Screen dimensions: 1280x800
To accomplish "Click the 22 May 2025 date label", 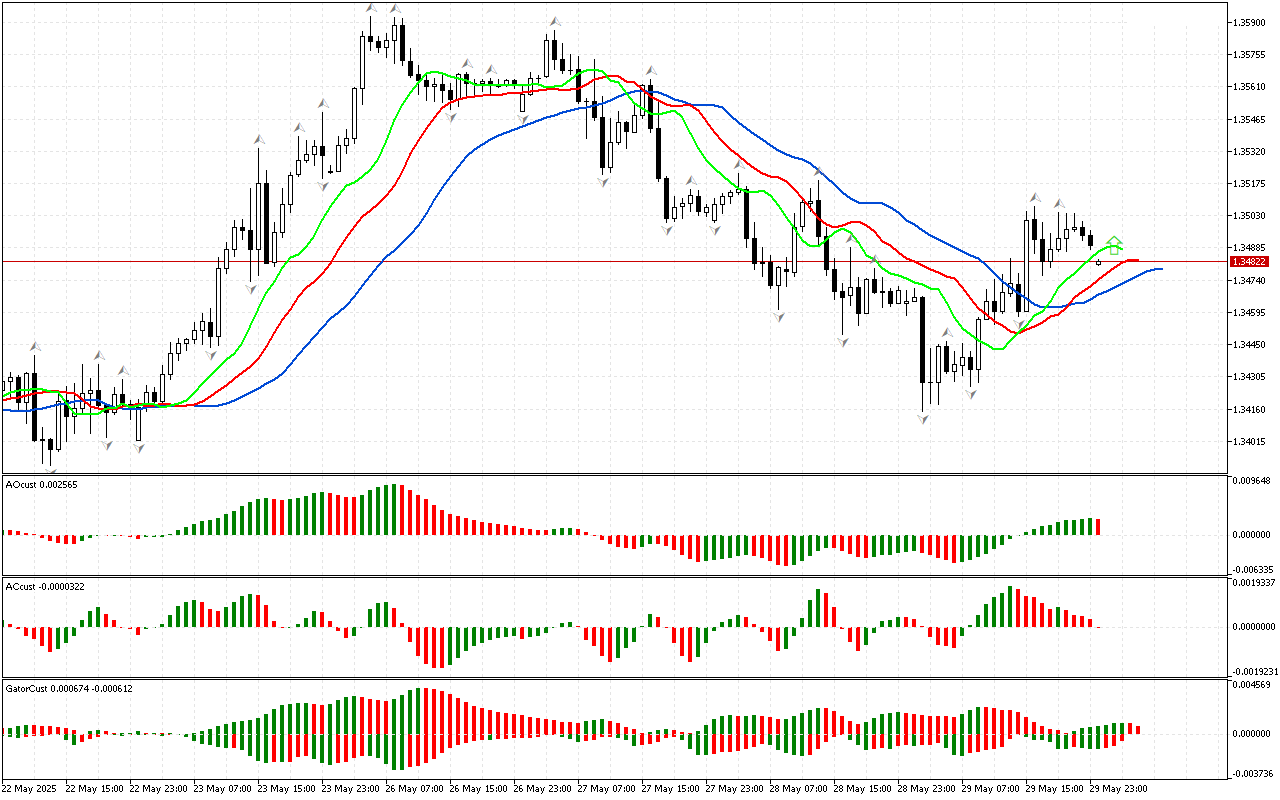I will click(27, 788).
